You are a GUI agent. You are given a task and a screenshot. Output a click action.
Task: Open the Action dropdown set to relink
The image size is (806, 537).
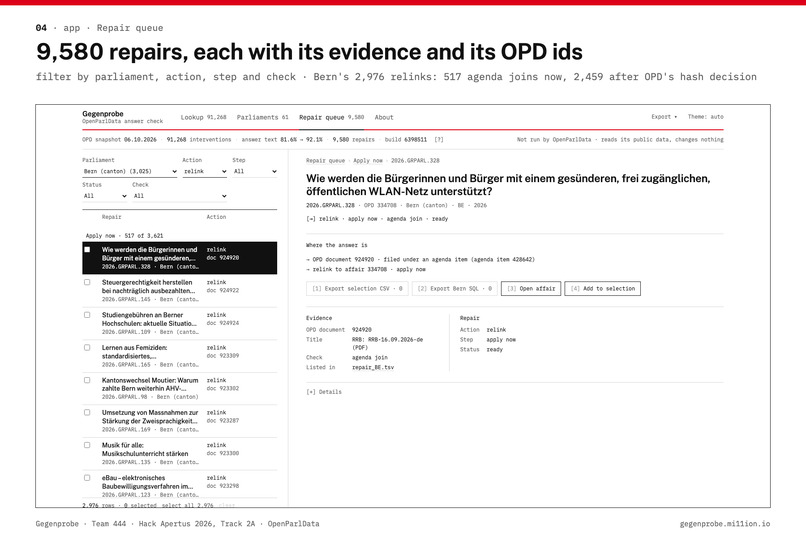(x=205, y=171)
